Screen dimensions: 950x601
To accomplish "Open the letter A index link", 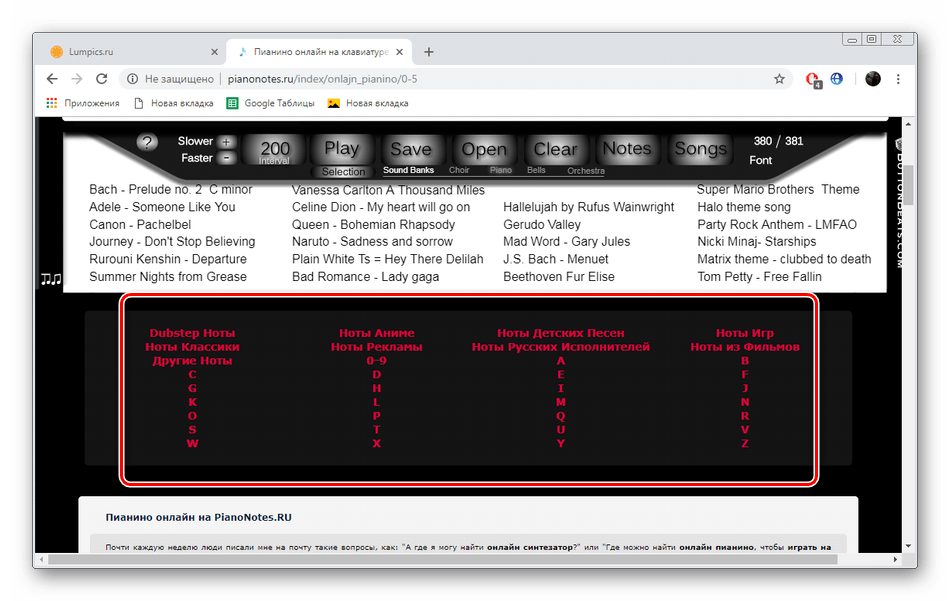I will coord(560,361).
